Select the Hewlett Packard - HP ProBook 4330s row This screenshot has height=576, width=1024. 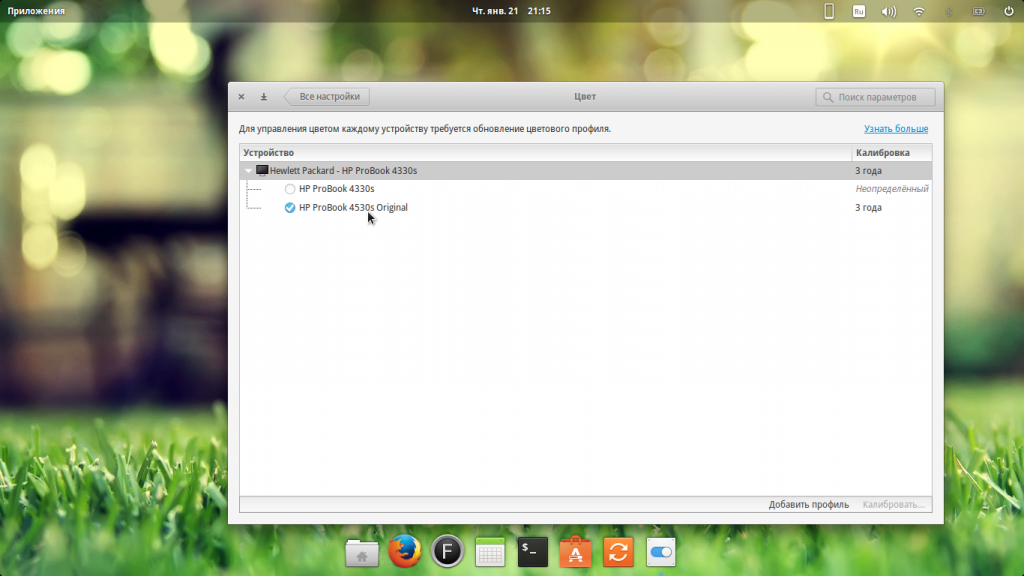click(585, 170)
